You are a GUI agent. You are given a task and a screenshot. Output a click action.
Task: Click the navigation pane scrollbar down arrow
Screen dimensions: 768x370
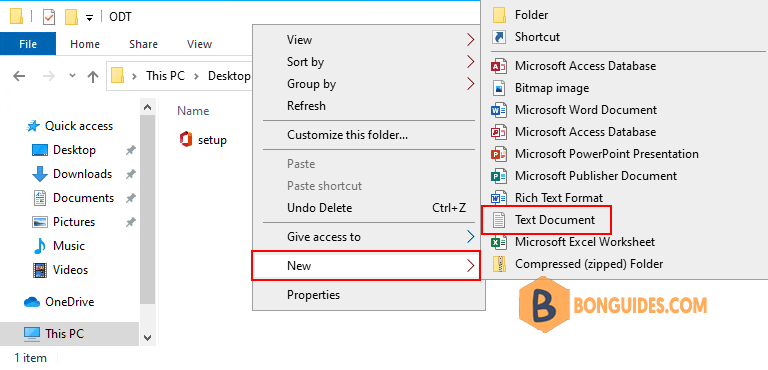(147, 337)
